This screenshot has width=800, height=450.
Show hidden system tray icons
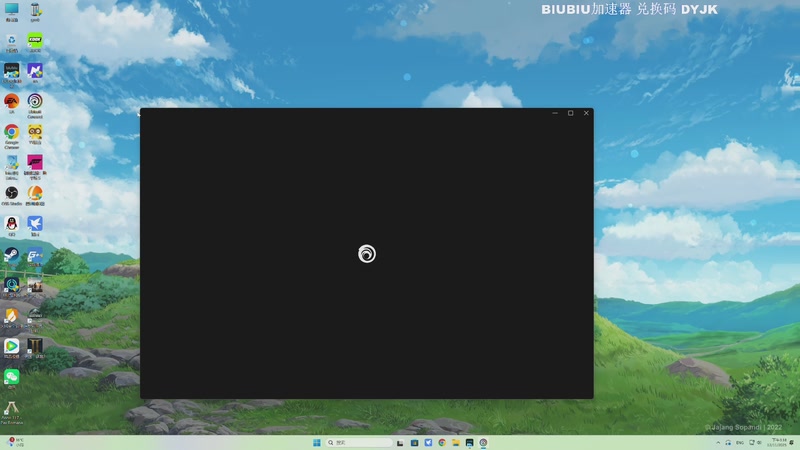(718, 442)
